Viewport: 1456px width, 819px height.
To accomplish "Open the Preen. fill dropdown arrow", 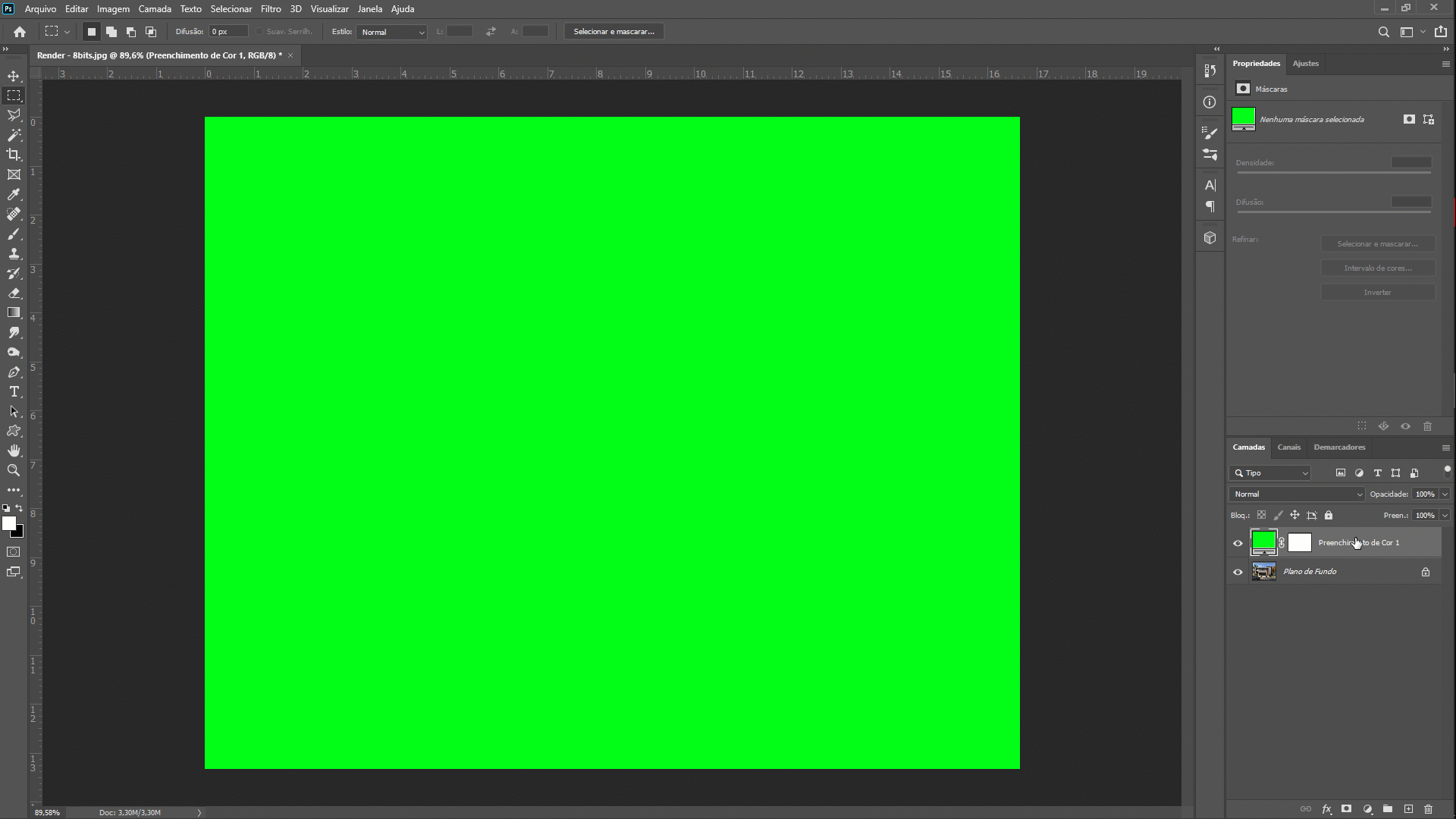I will [1445, 515].
